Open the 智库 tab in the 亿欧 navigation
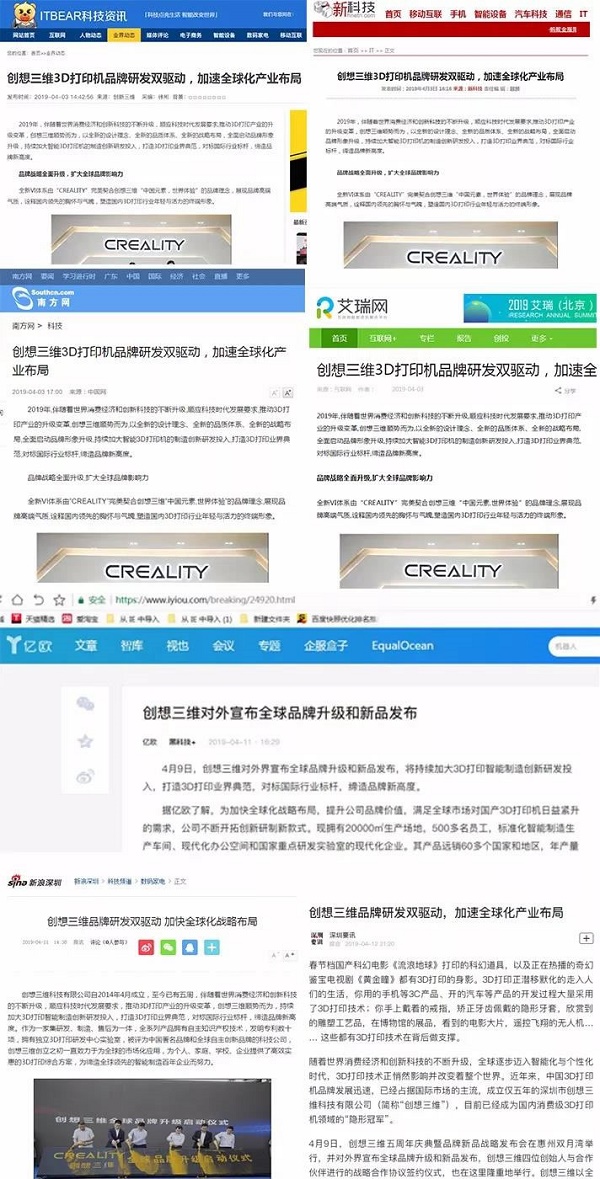This screenshot has width=600, height=1179. pos(132,645)
